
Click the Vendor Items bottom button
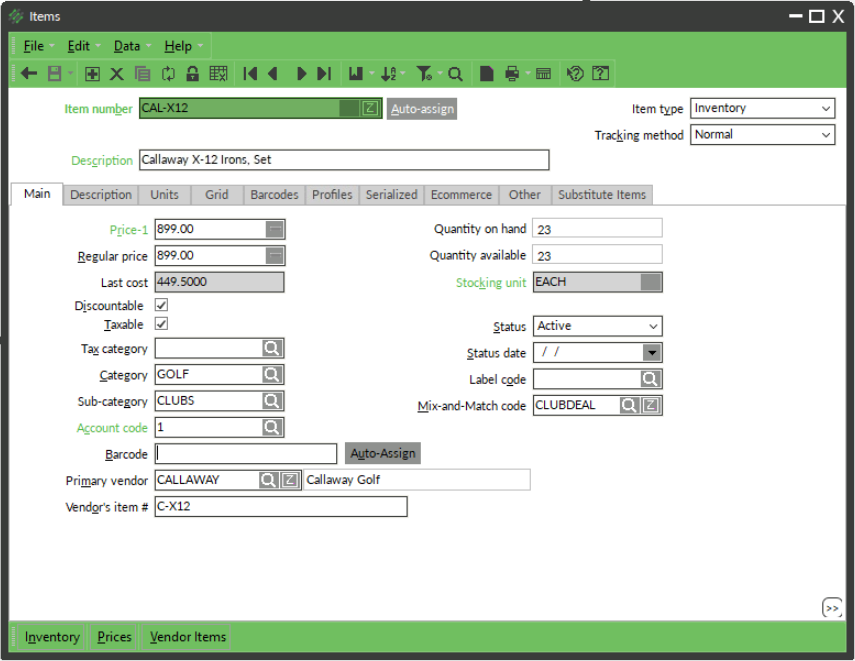(x=188, y=637)
